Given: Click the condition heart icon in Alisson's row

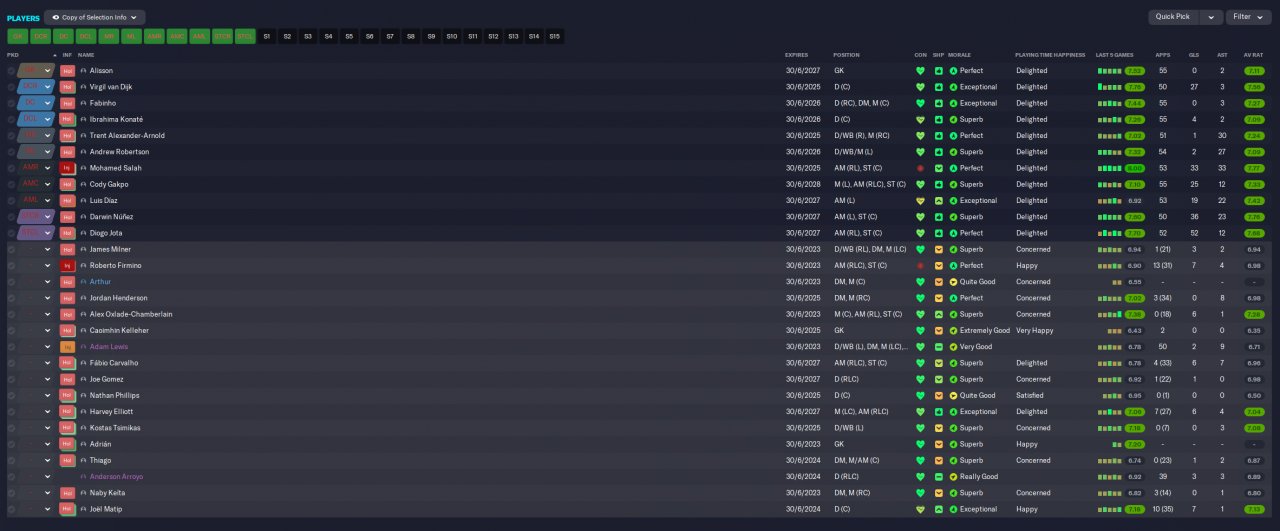Looking at the screenshot, I should click(920, 71).
